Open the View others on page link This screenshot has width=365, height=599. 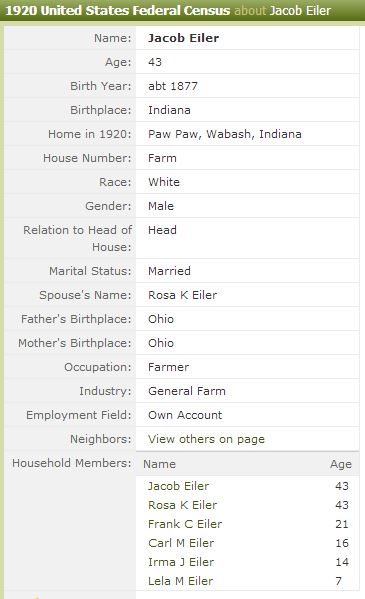[206, 439]
